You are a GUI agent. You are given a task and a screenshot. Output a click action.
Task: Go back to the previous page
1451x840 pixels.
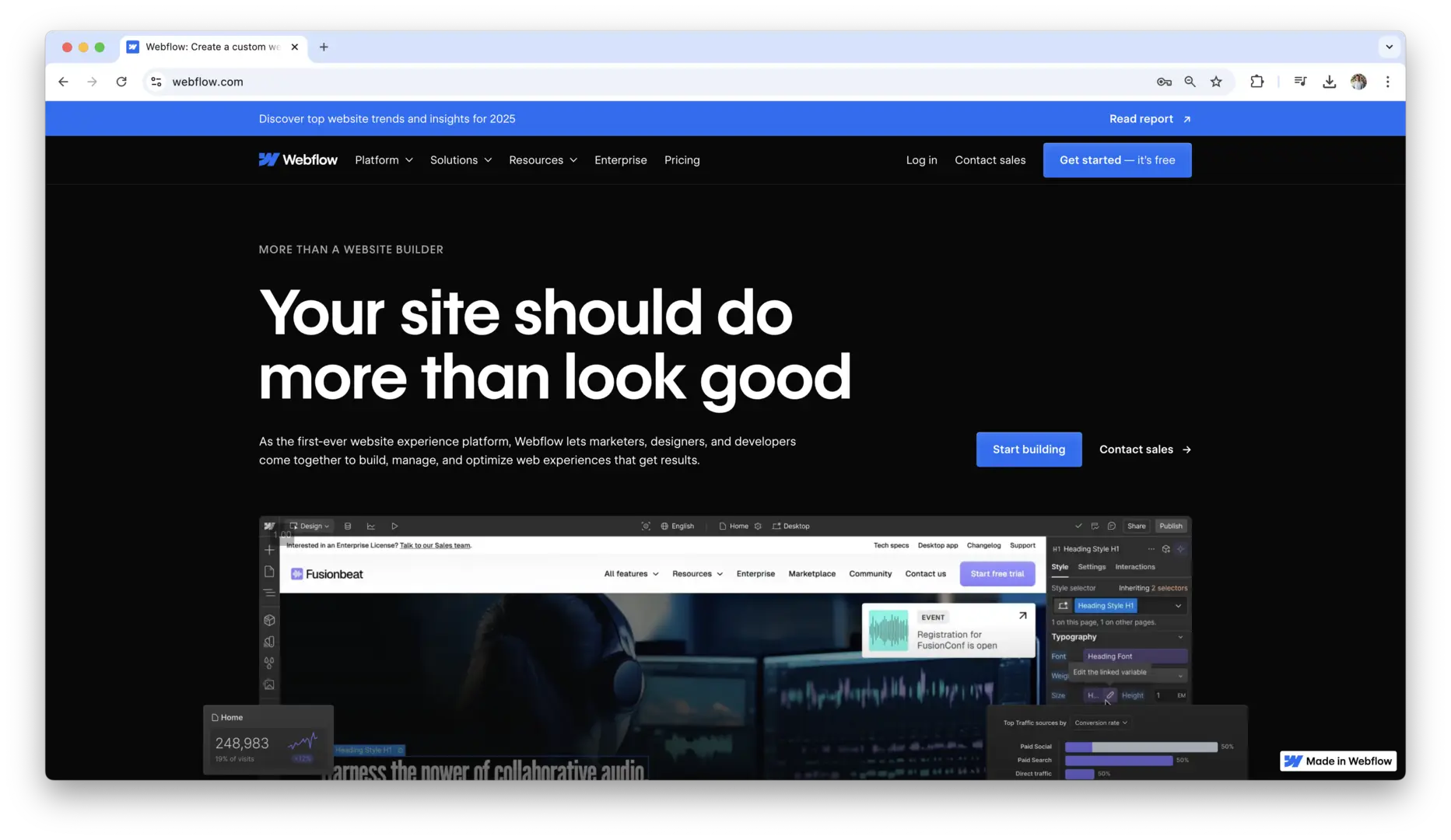63,82
